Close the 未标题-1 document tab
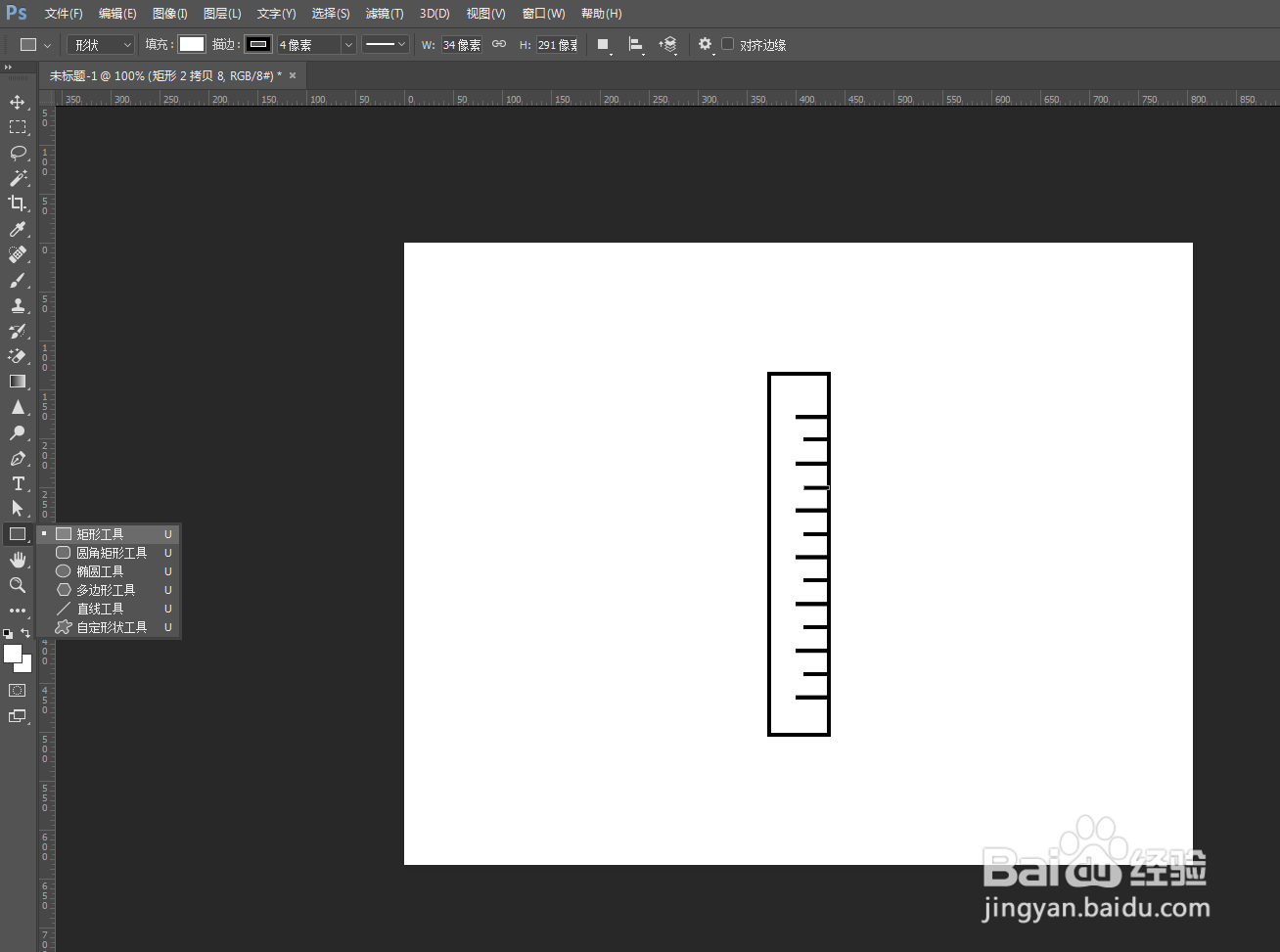The image size is (1280, 952). (x=293, y=75)
